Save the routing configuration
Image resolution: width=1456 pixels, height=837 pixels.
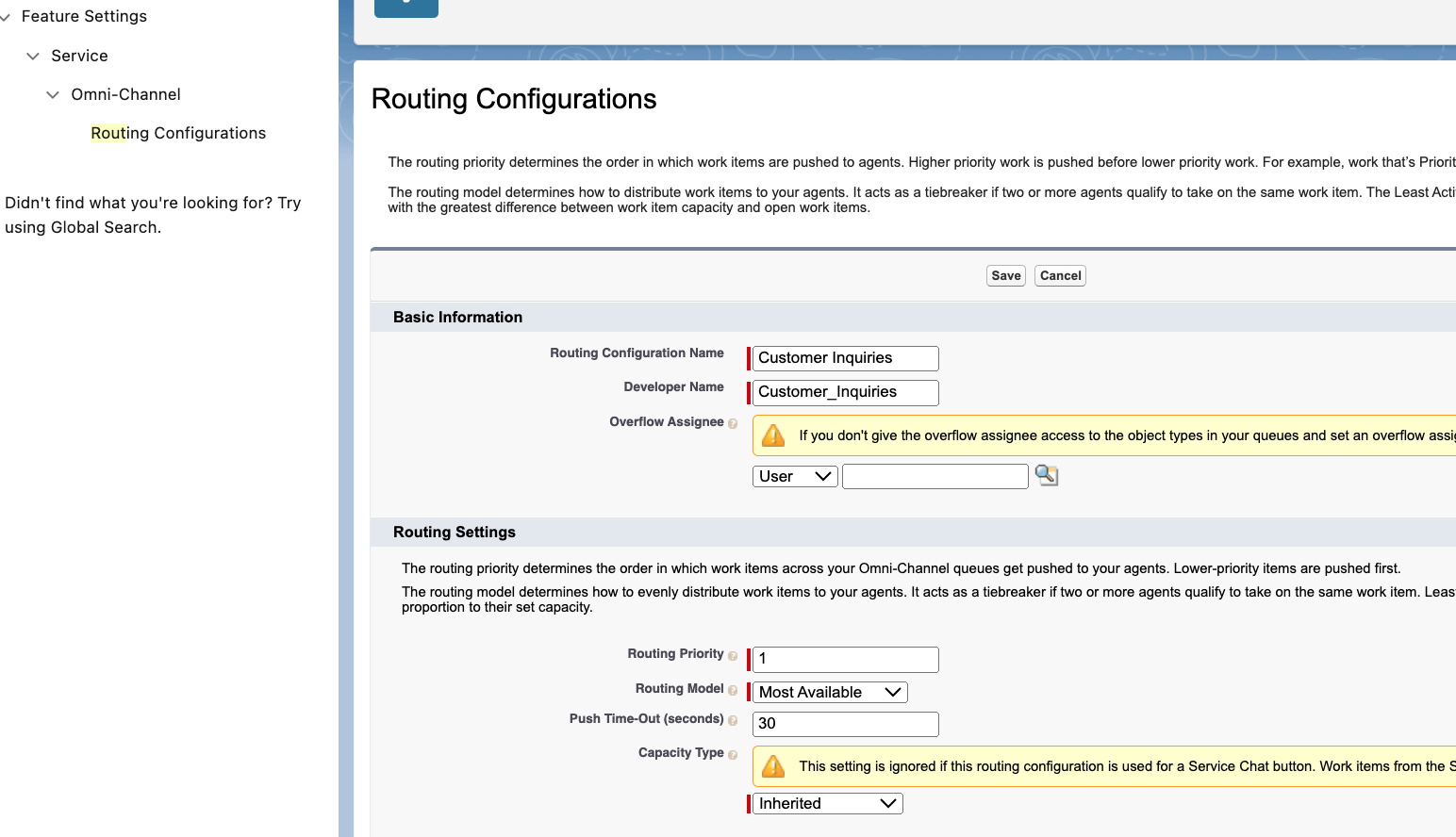1005,275
